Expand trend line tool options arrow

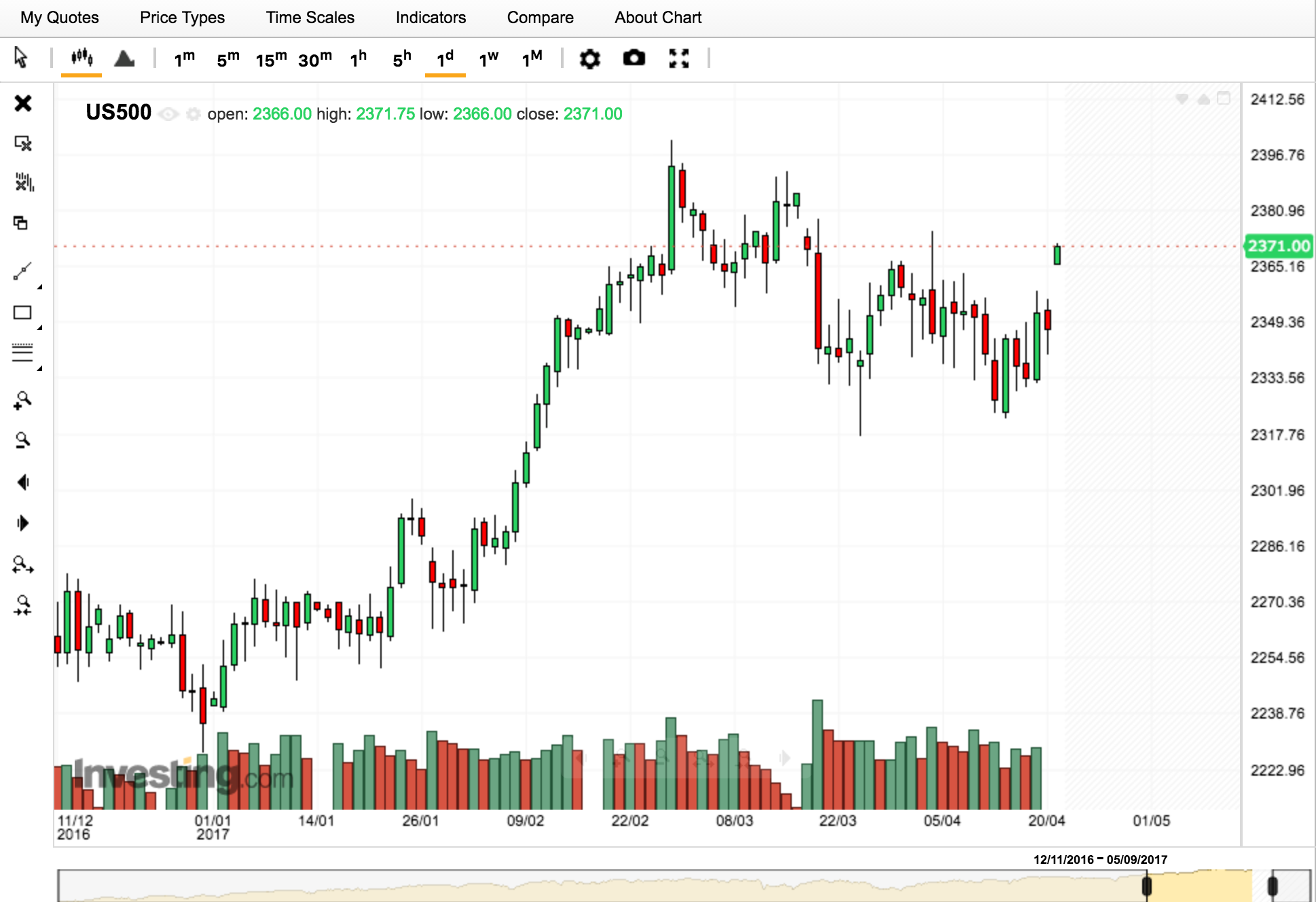tap(40, 287)
